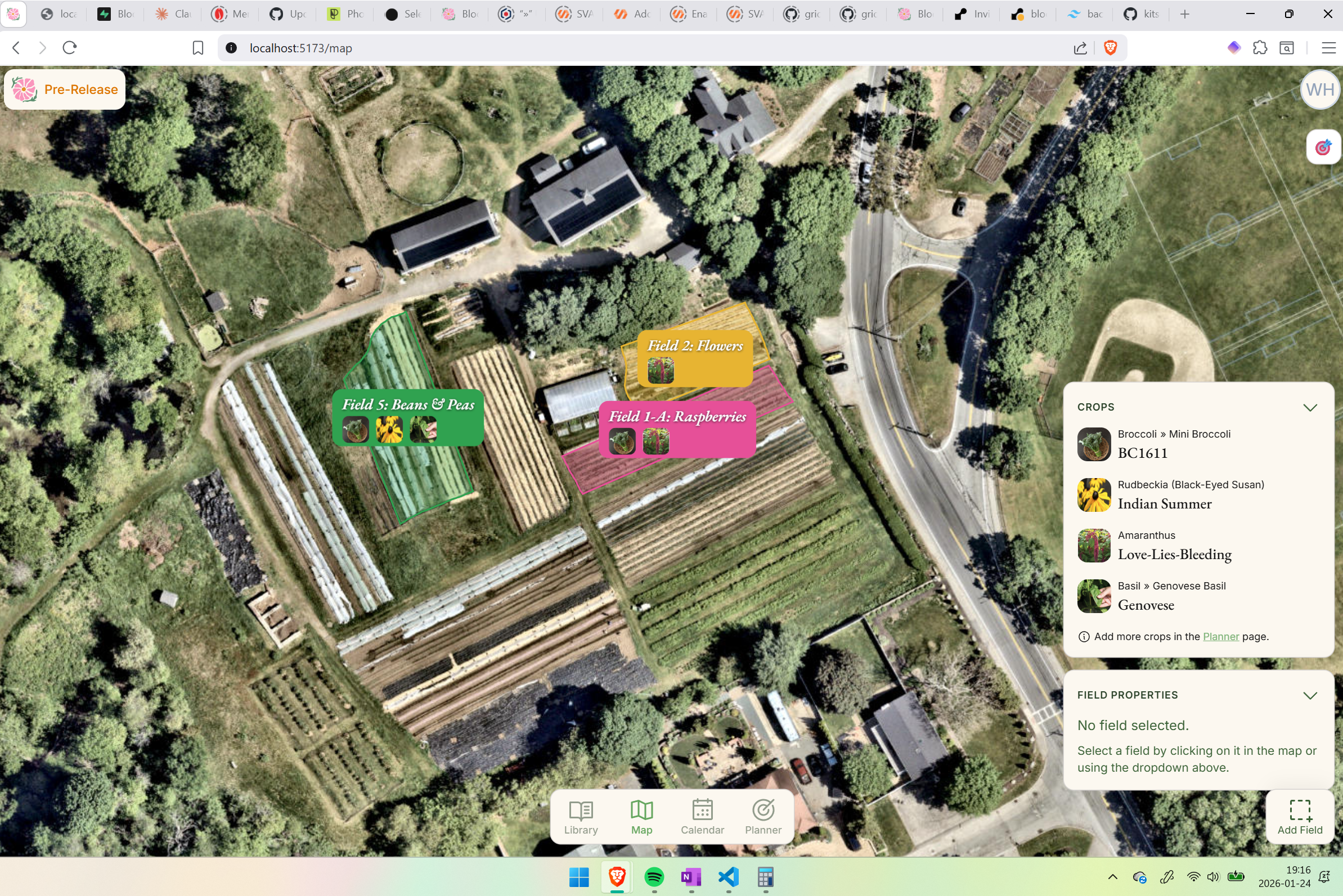Open the Planner view

click(x=763, y=817)
